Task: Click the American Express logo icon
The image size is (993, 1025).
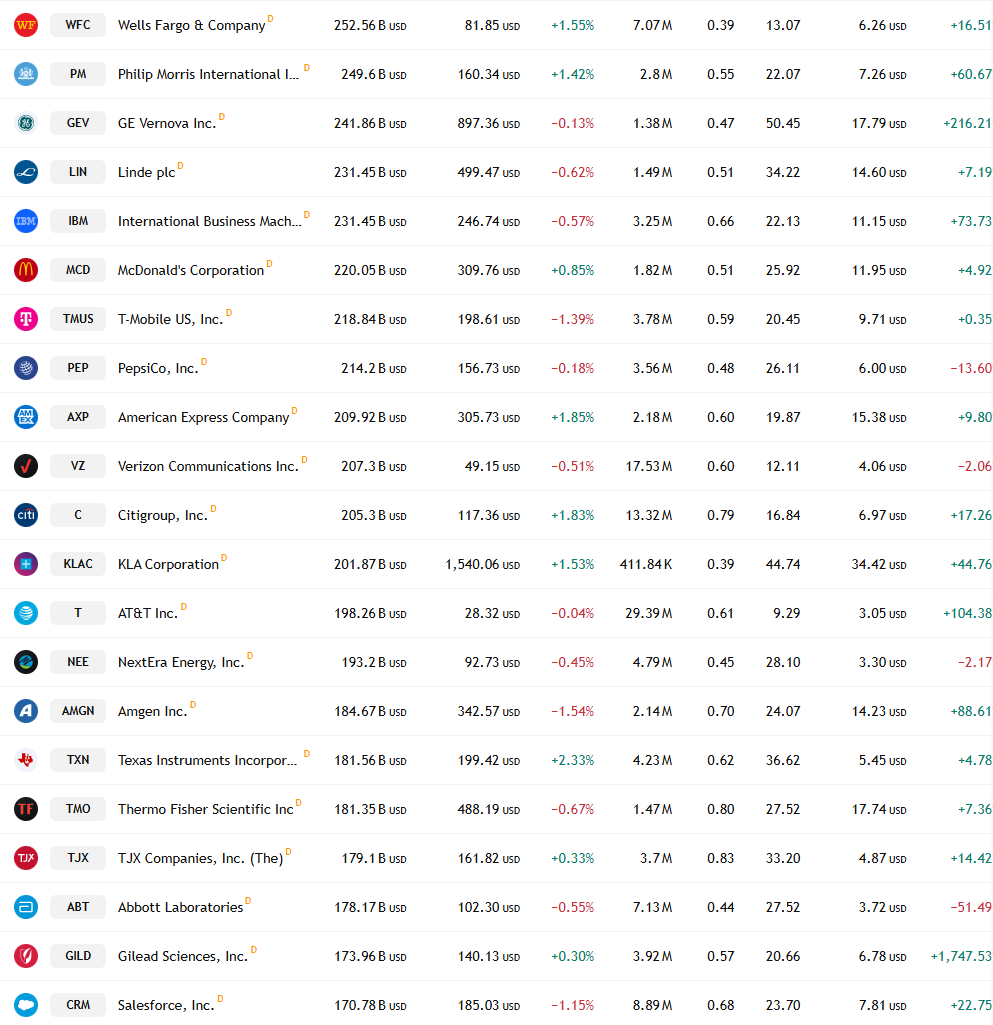Action: (x=25, y=417)
